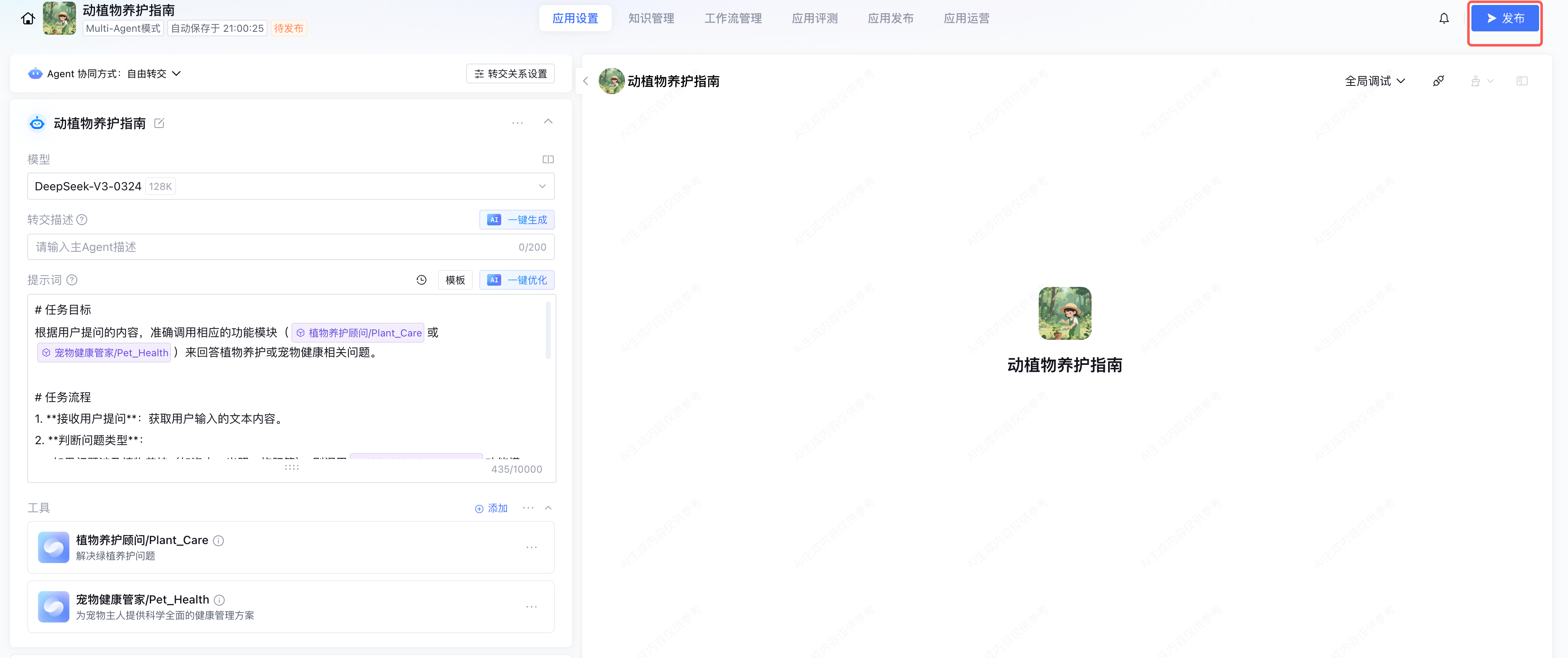Click info icon next to Plant_Care tool
Image resolution: width=1568 pixels, height=658 pixels.
[218, 540]
